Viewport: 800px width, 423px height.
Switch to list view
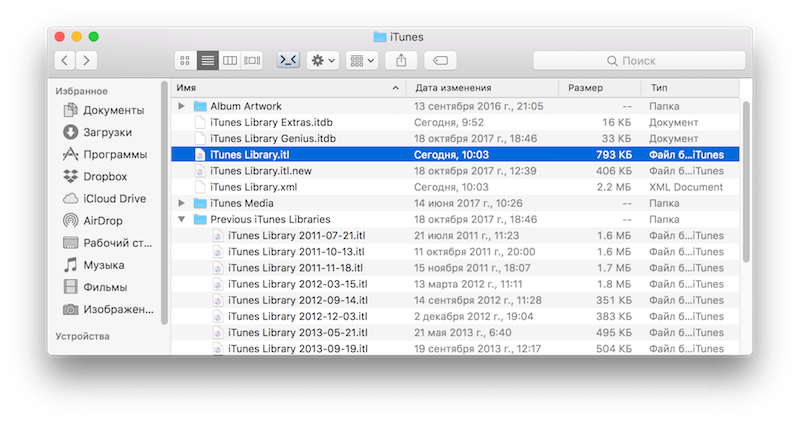point(208,61)
